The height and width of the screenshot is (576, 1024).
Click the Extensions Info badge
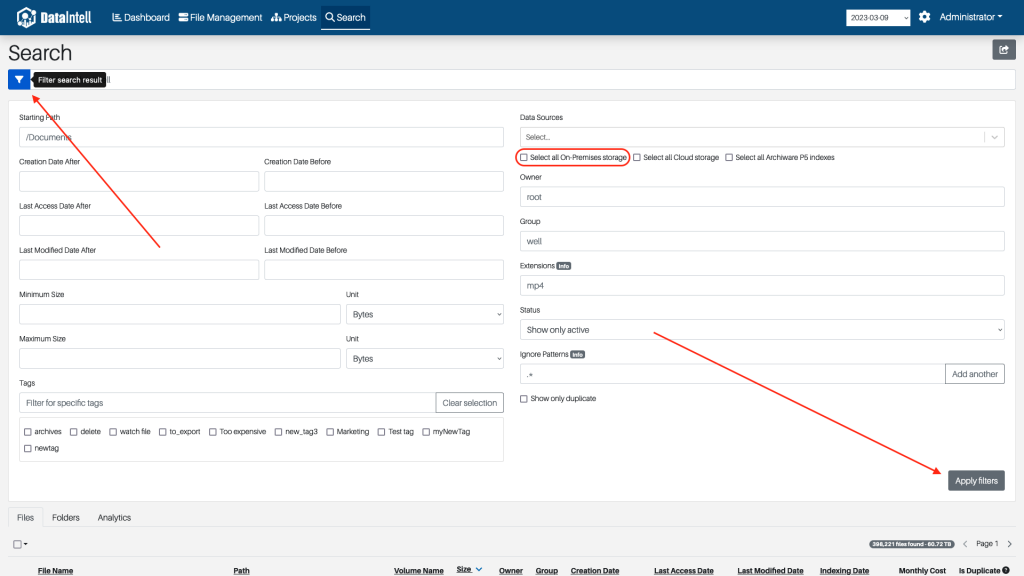point(564,266)
